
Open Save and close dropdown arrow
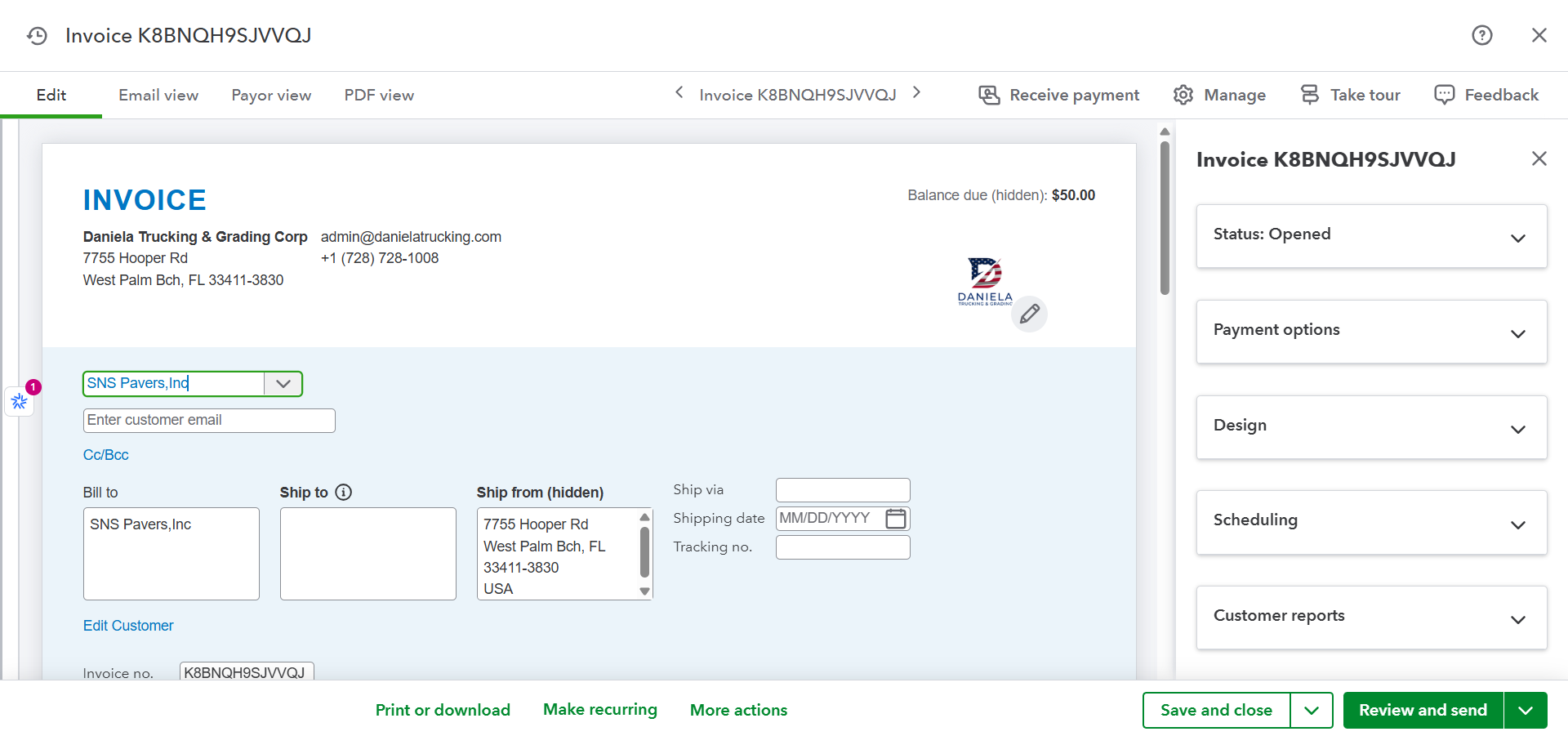[1312, 711]
